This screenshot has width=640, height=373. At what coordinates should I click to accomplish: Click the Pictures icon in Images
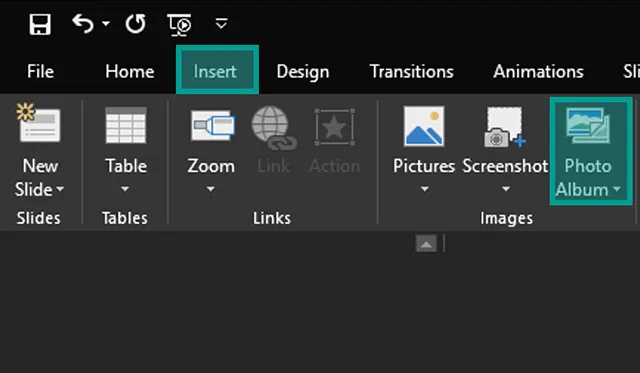pyautogui.click(x=424, y=126)
